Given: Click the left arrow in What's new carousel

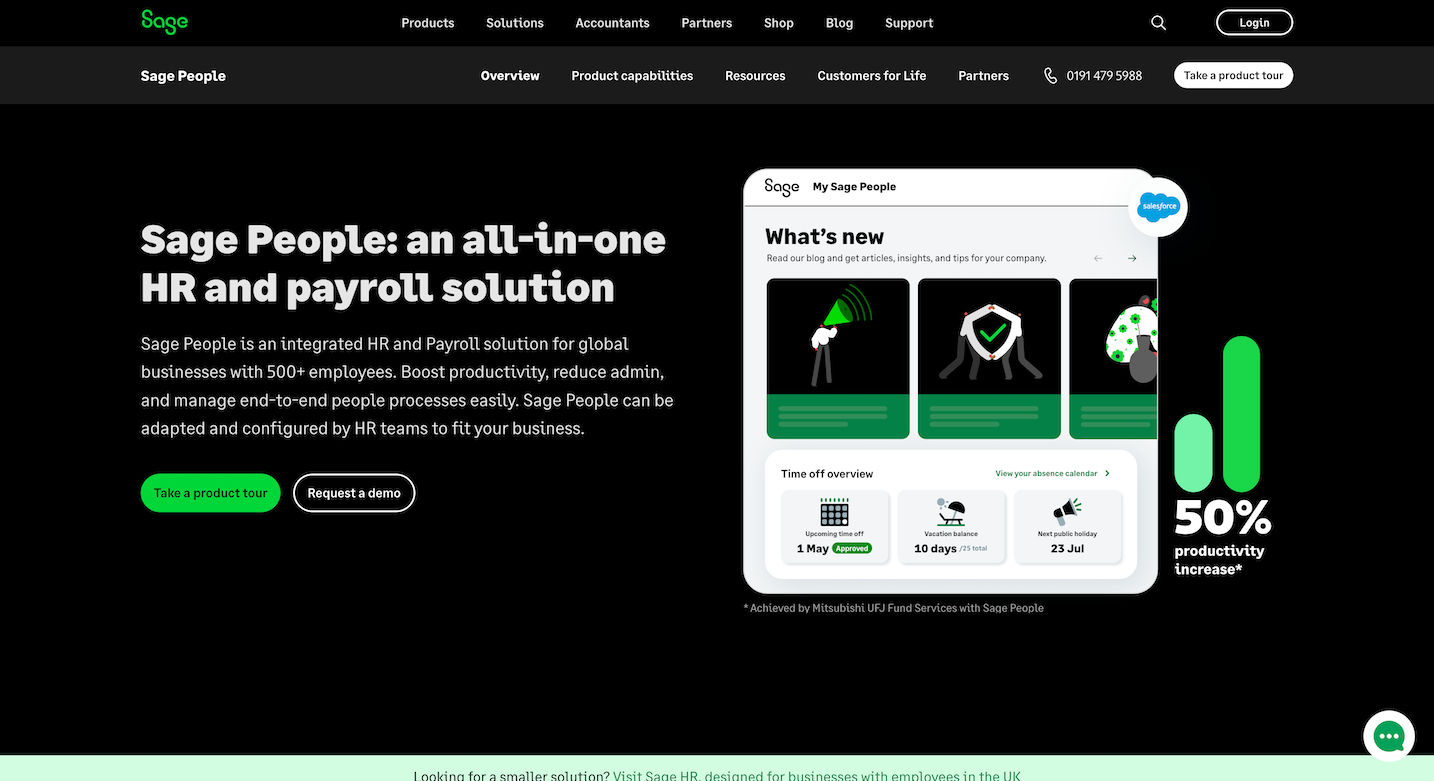Looking at the screenshot, I should pyautogui.click(x=1098, y=258).
